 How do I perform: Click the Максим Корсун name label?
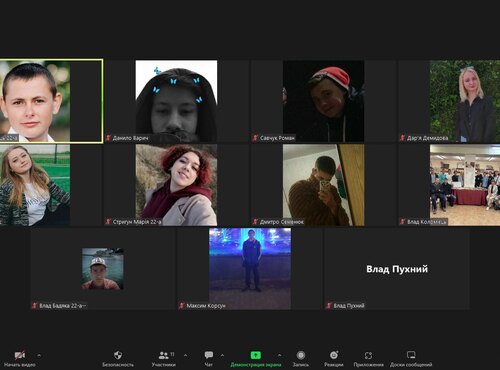(x=206, y=305)
